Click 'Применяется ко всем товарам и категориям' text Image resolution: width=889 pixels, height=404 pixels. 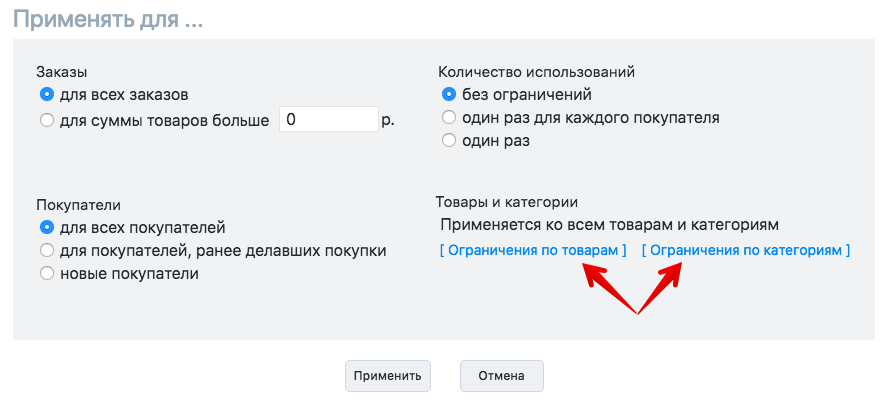pos(609,224)
